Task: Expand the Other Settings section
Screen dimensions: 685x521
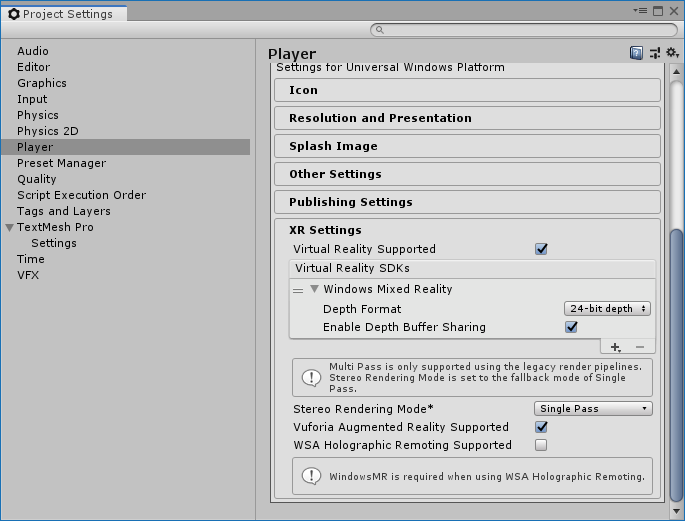Action: pos(467,174)
